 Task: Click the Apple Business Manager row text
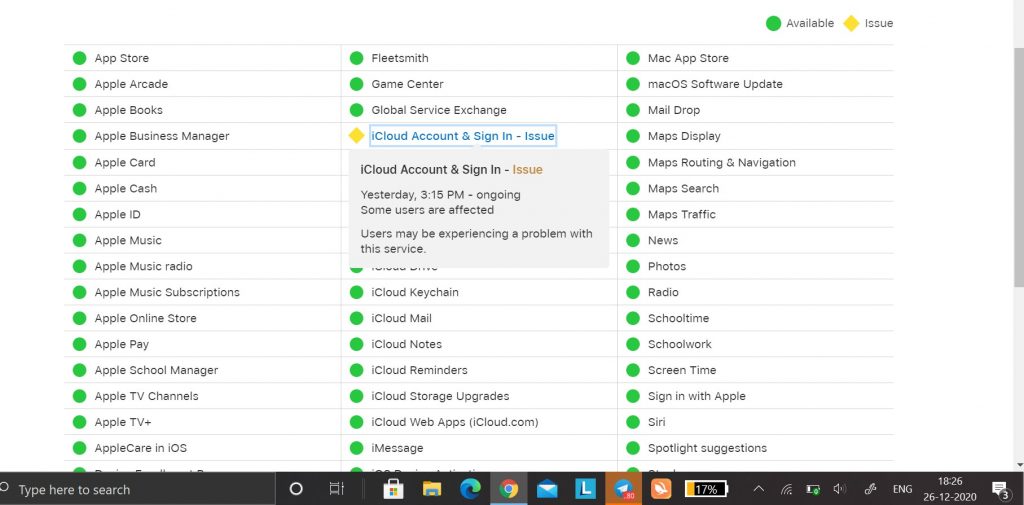coord(162,136)
